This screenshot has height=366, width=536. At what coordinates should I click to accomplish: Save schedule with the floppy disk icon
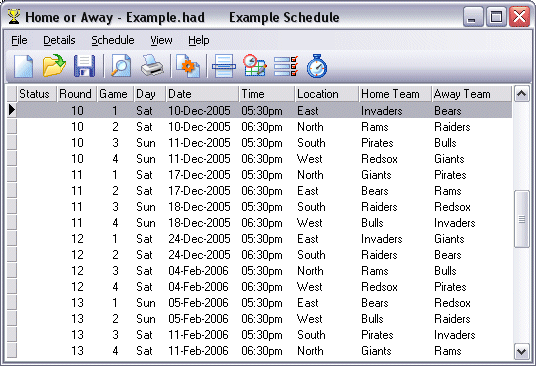point(84,66)
